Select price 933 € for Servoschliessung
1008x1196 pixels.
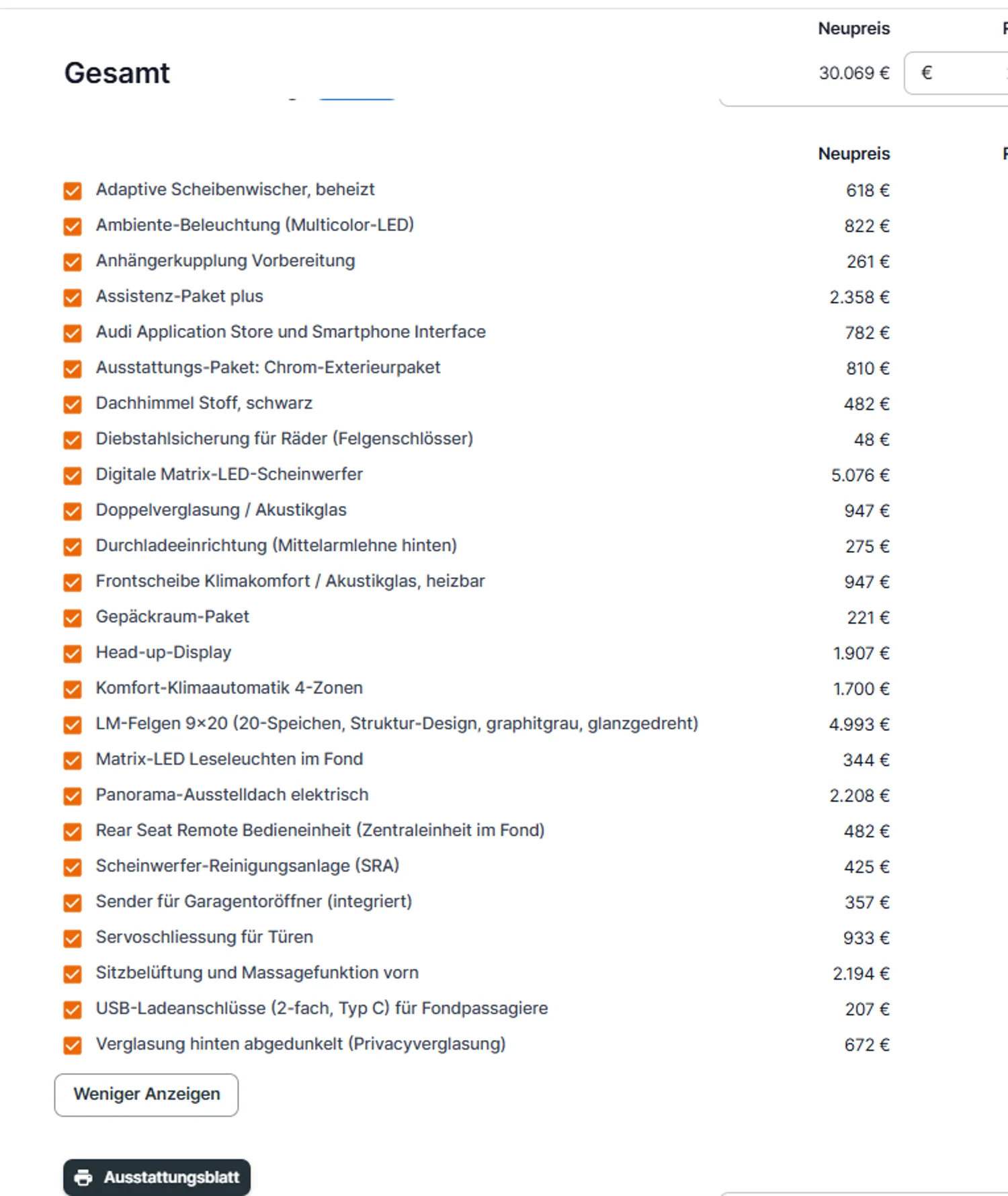(866, 939)
